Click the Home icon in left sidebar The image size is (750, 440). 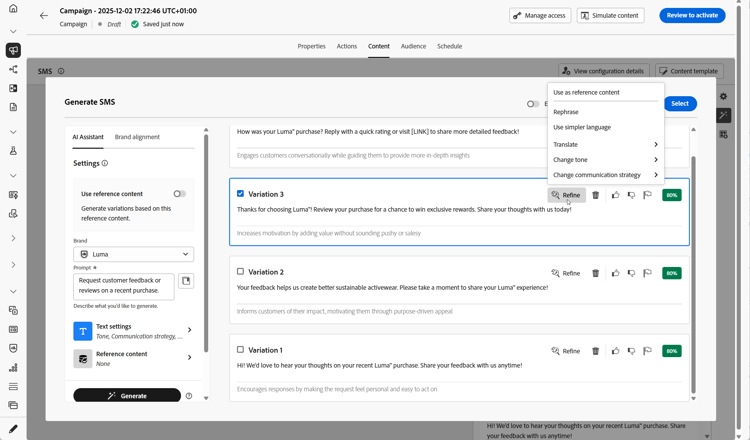click(x=13, y=9)
